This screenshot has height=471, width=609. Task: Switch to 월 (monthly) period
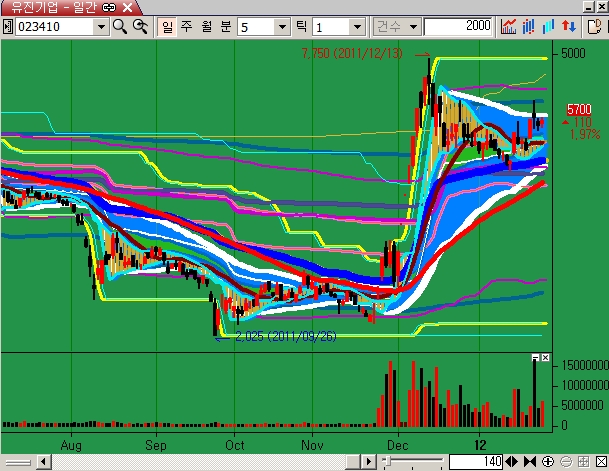click(x=203, y=26)
